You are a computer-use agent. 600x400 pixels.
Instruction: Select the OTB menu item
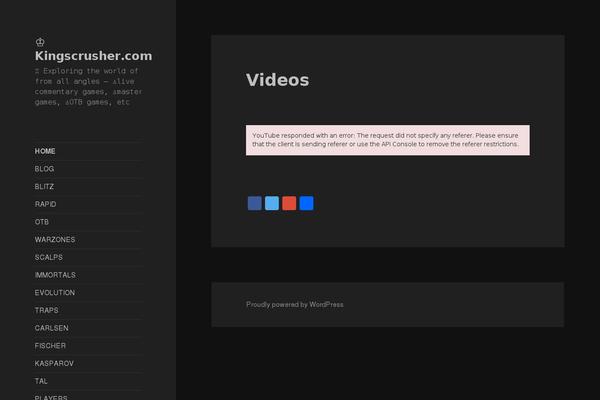[42, 222]
